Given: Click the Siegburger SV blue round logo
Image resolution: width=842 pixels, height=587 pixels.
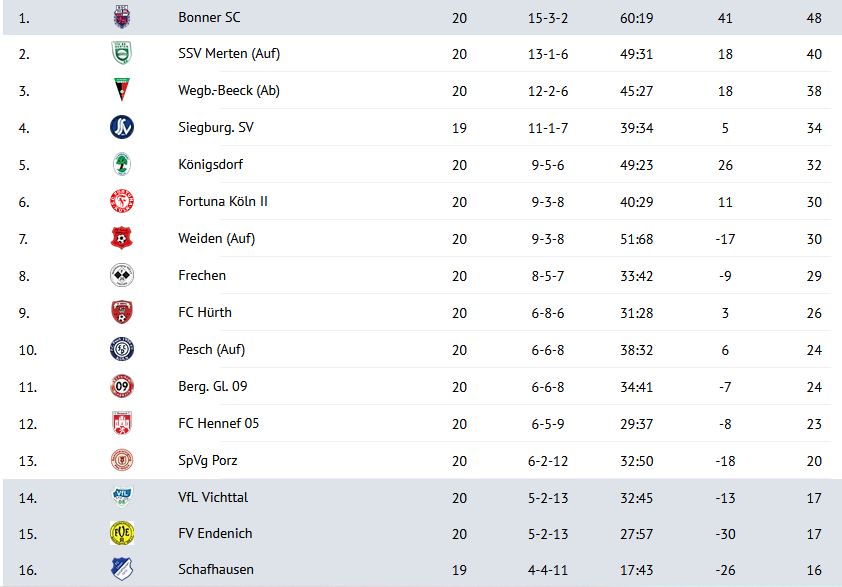Looking at the screenshot, I should (122, 127).
